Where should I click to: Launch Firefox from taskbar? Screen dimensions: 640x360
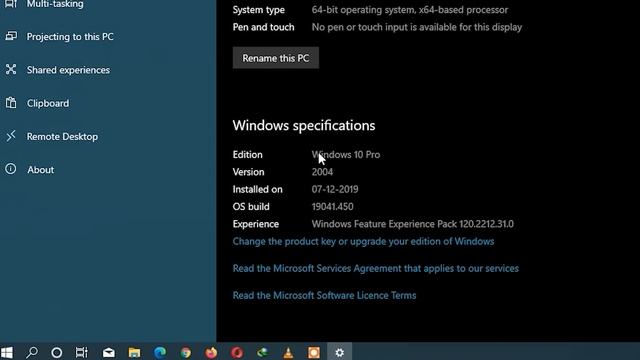tap(211, 353)
